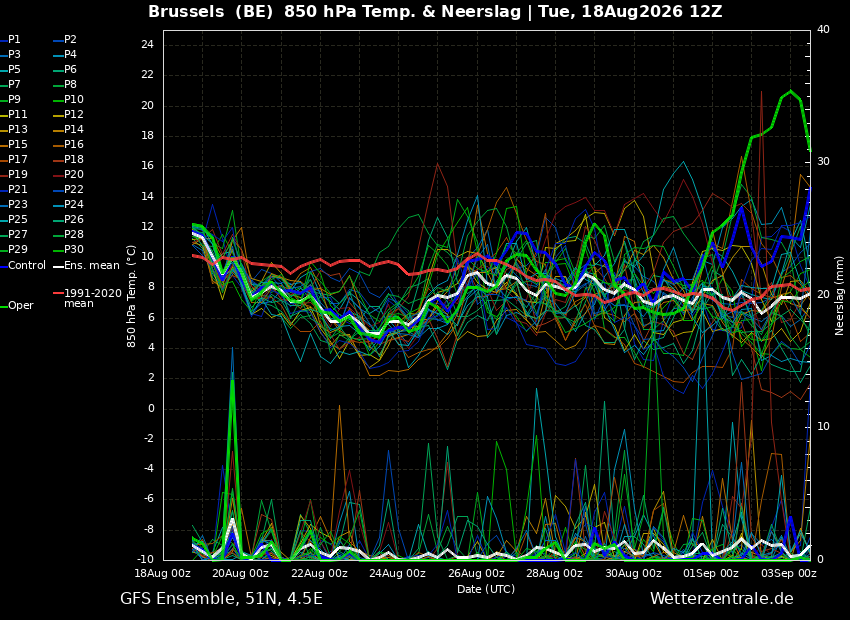The width and height of the screenshot is (850, 620).
Task: Click the 01Sep 00z date tick label
Action: pos(711,573)
